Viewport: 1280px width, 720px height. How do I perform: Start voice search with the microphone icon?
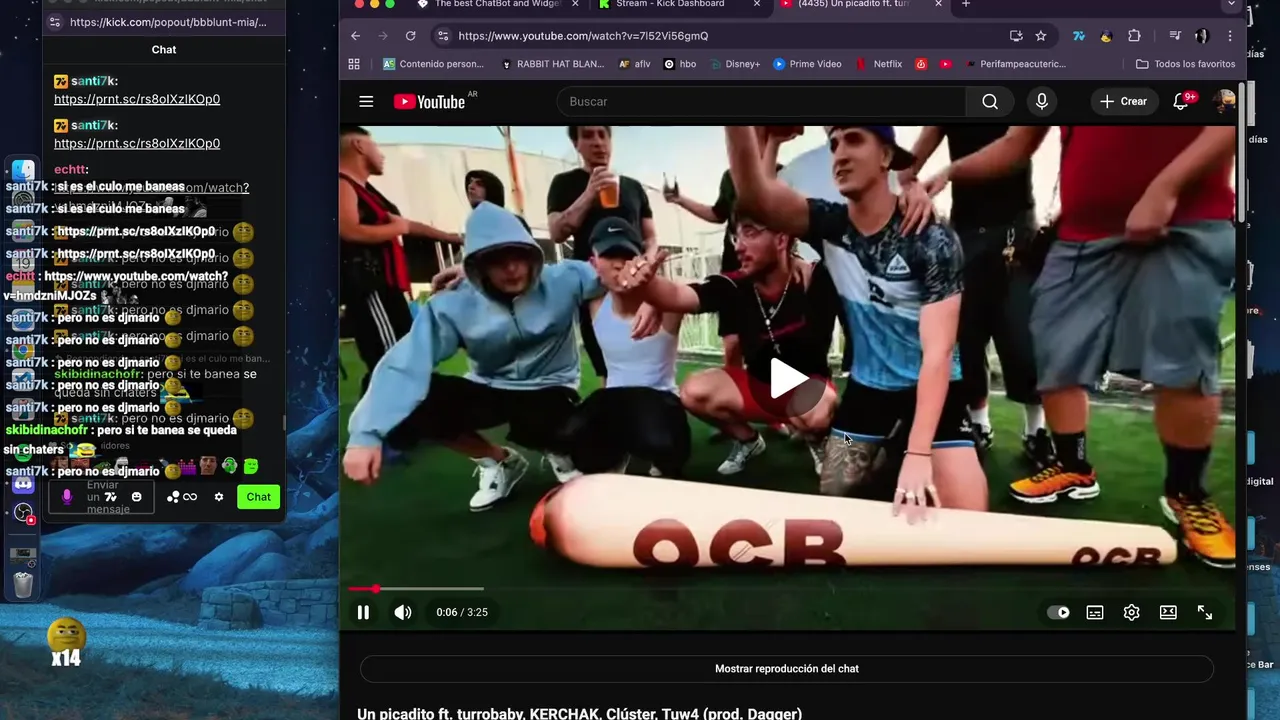pyautogui.click(x=1042, y=101)
